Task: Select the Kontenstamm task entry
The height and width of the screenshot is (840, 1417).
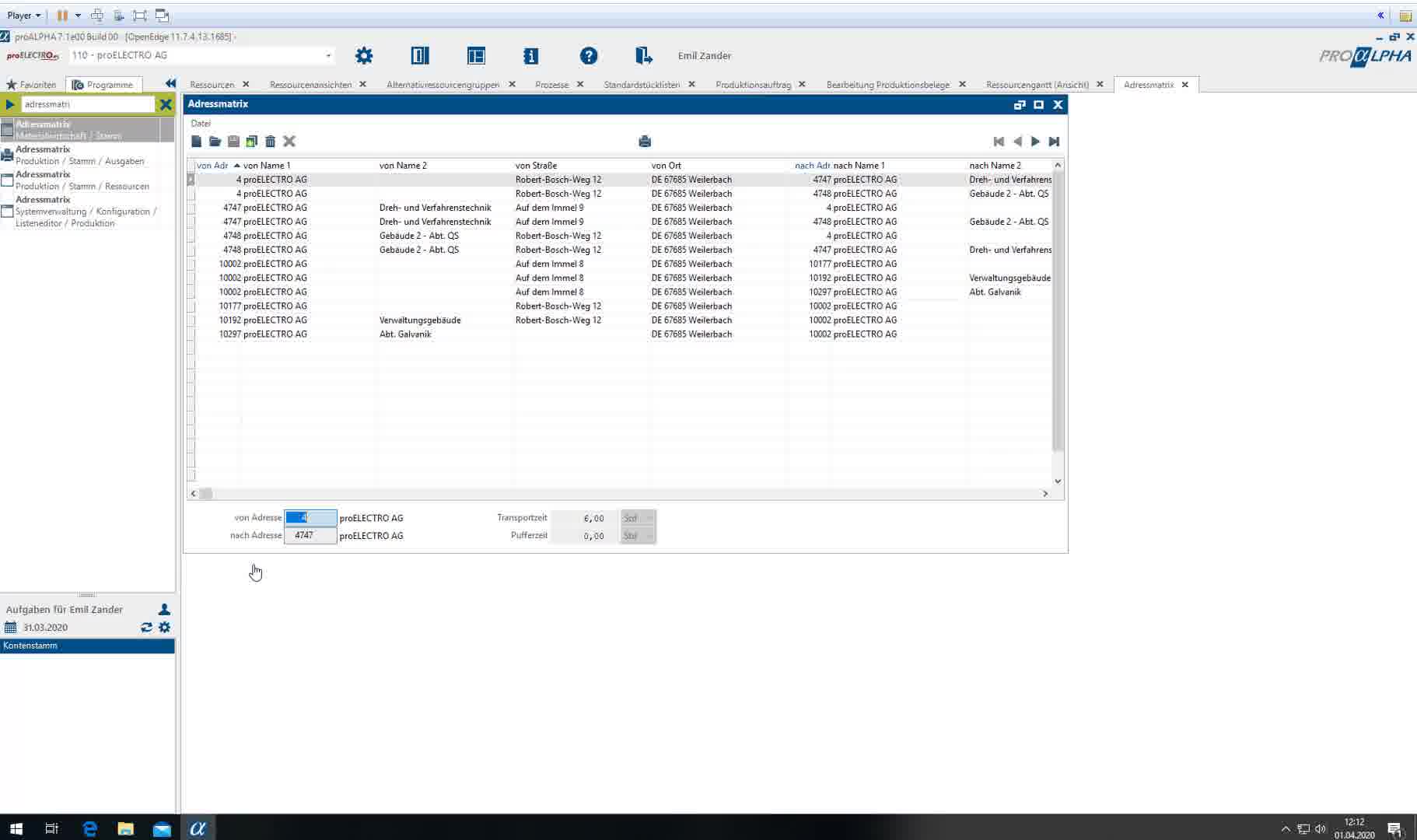Action: [87, 646]
